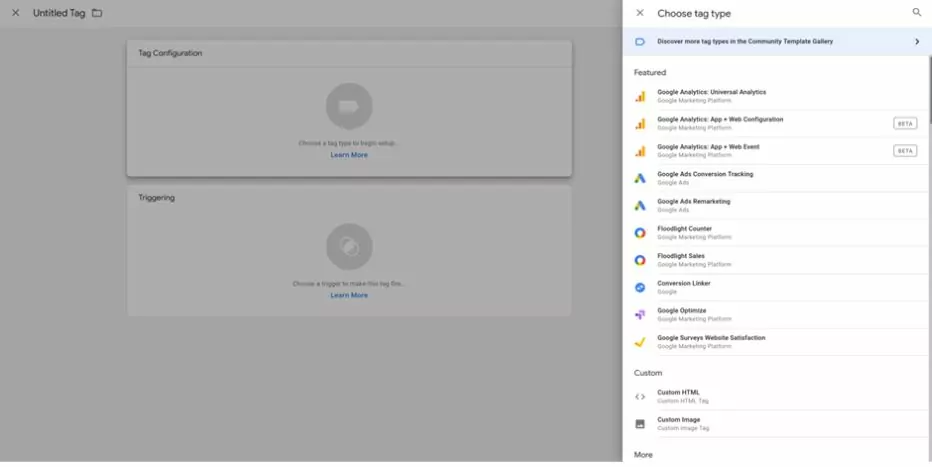Select Google Analytics: App + Web Event
Screen dimensions: 932x467
776,151
